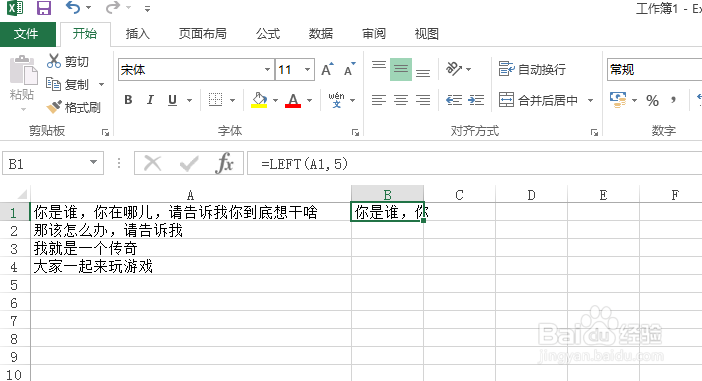Viewport: 702px width, 381px height.
Task: Switch to the 开始 ribbon tab
Action: click(x=85, y=34)
